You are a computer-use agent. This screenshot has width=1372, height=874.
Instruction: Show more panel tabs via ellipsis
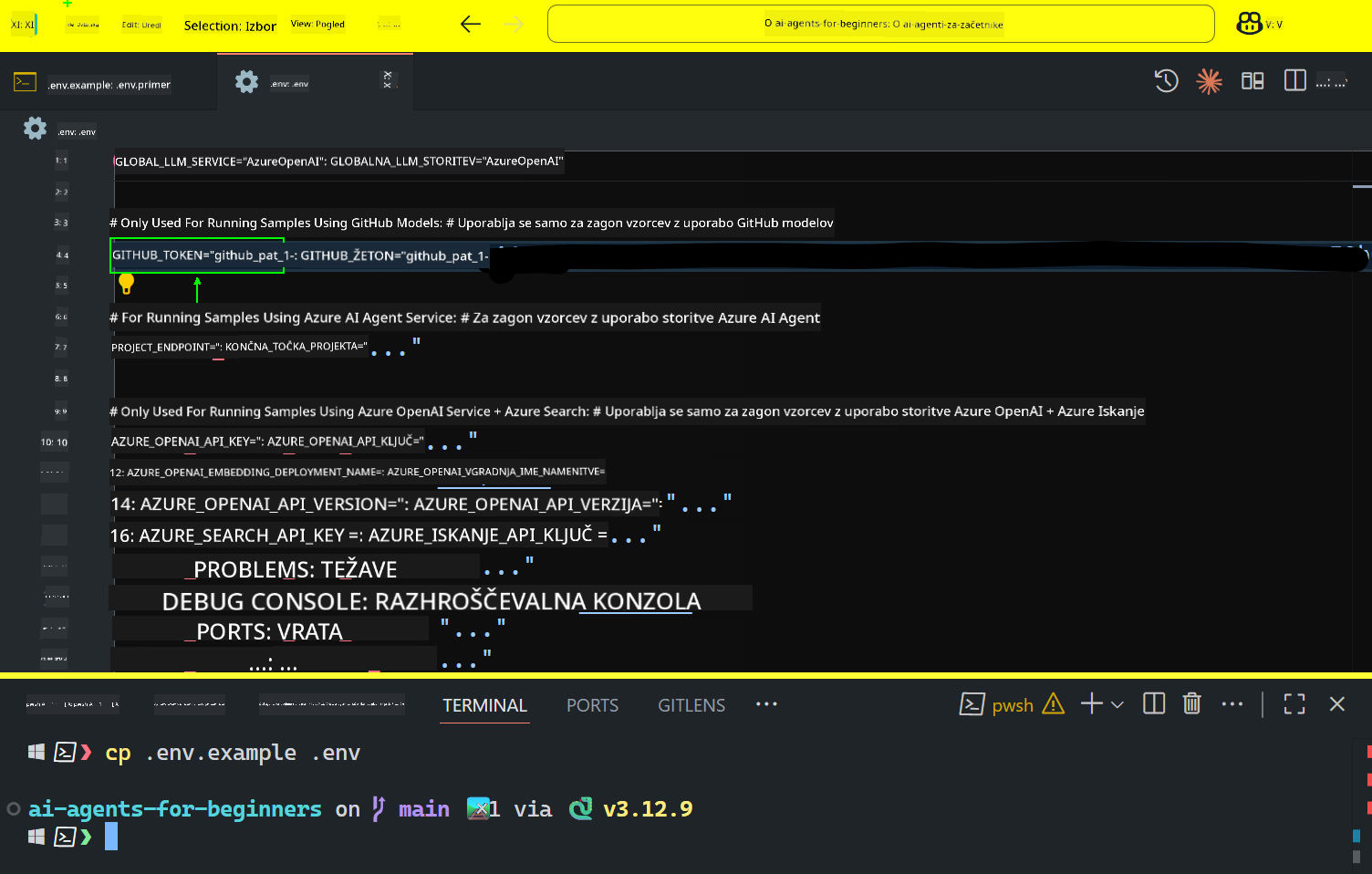click(x=766, y=704)
